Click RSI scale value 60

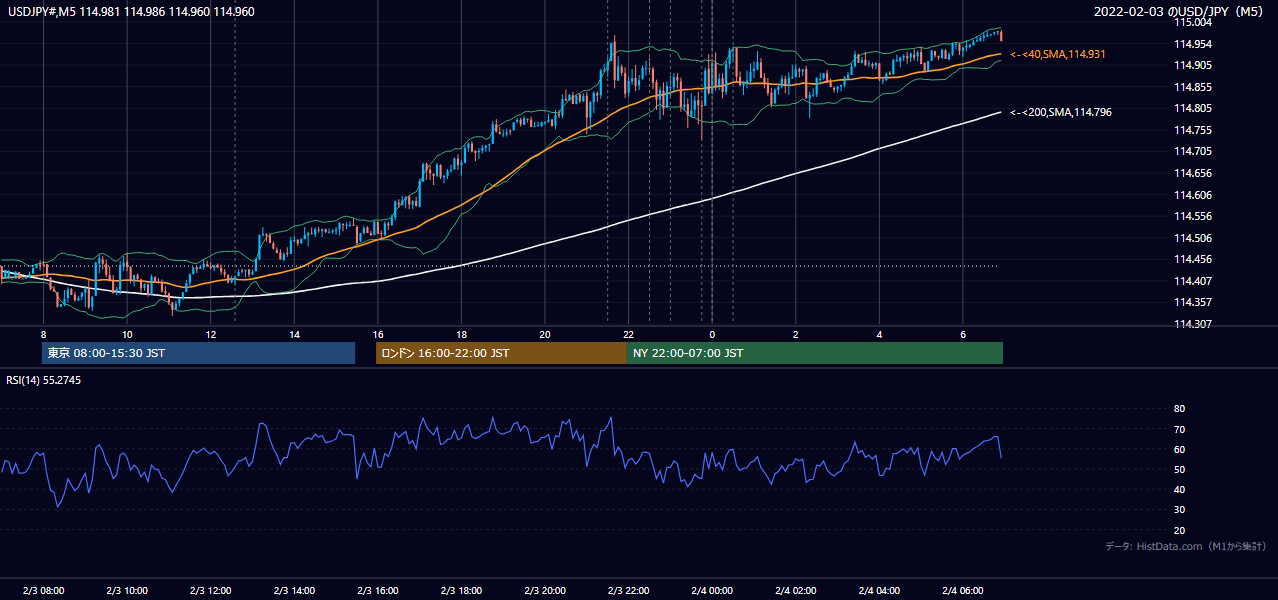[x=1179, y=449]
